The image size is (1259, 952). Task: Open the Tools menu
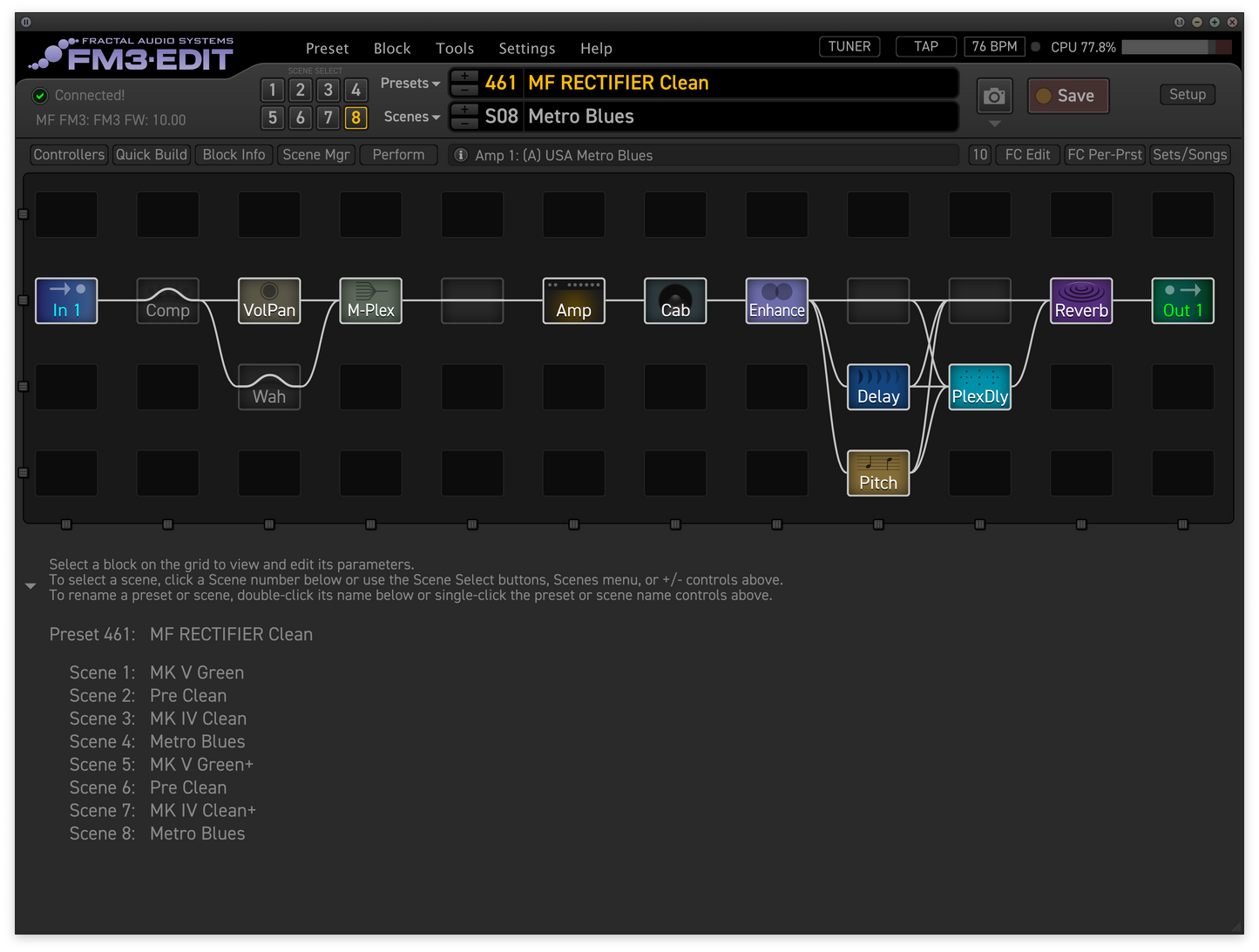(455, 49)
